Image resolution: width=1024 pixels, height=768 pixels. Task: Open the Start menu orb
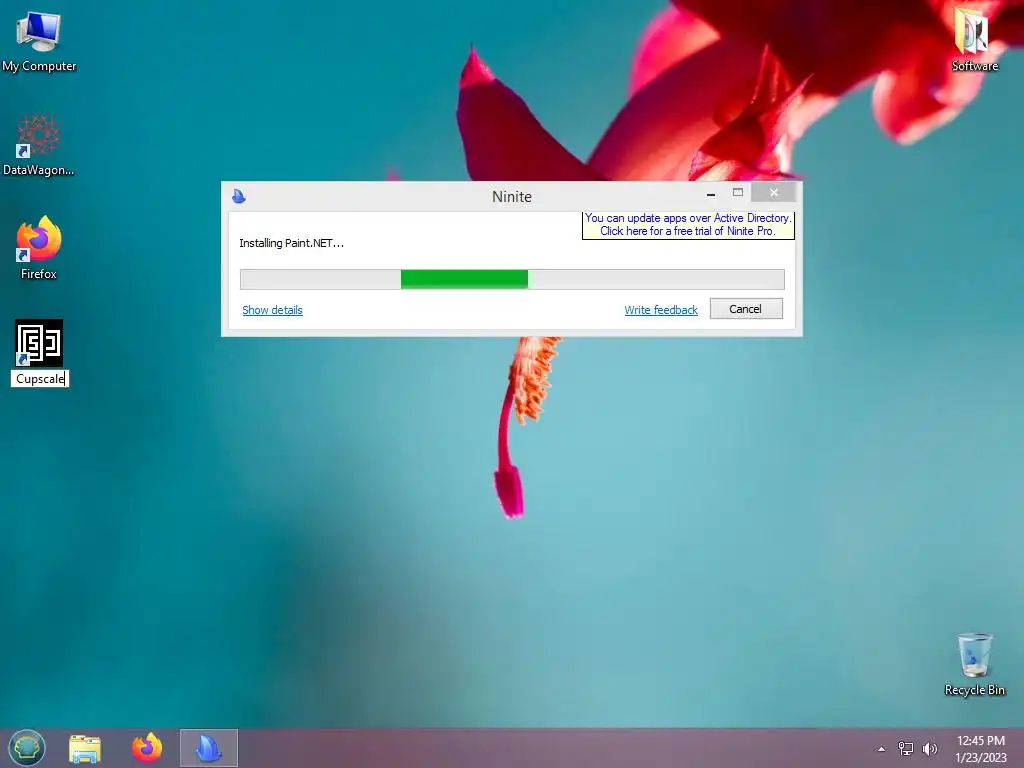(27, 748)
